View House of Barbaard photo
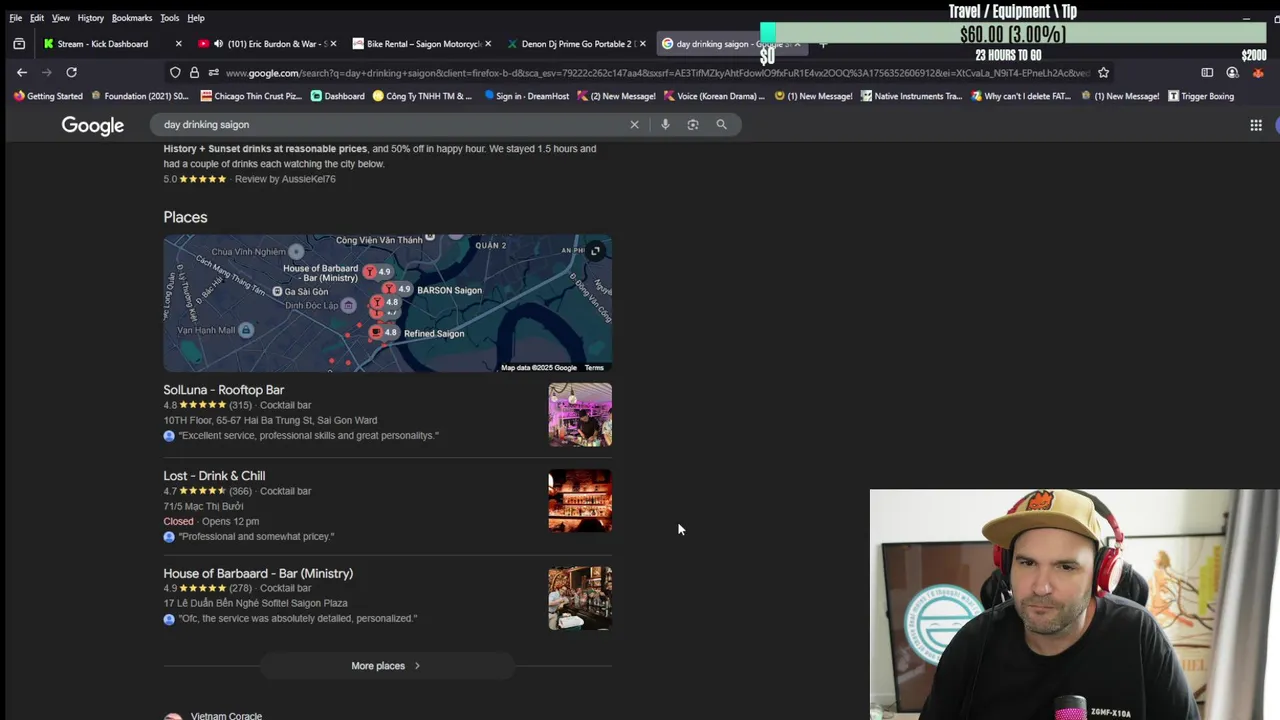This screenshot has height=720, width=1280. pos(580,598)
